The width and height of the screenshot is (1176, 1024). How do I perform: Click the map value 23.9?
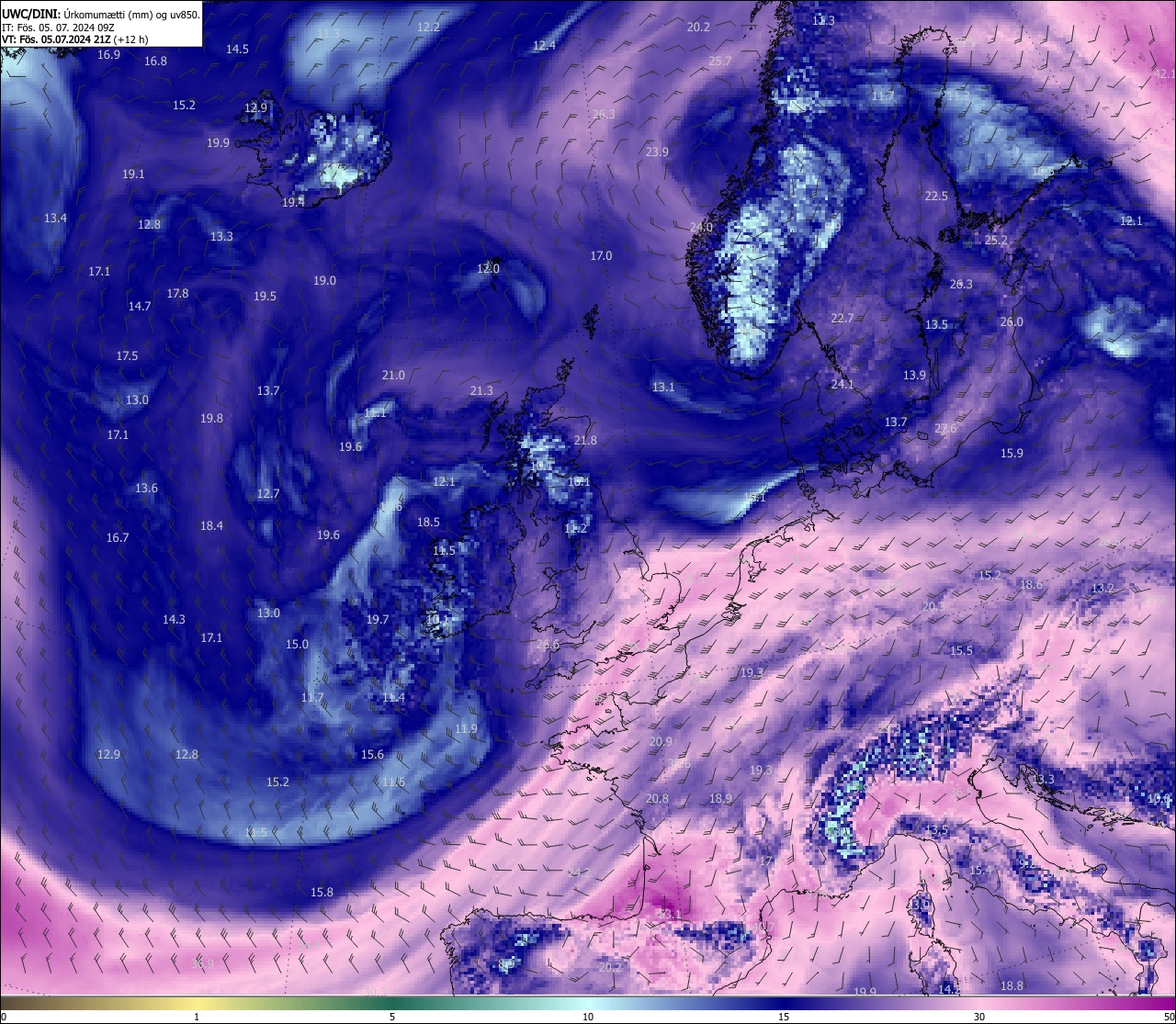(657, 152)
